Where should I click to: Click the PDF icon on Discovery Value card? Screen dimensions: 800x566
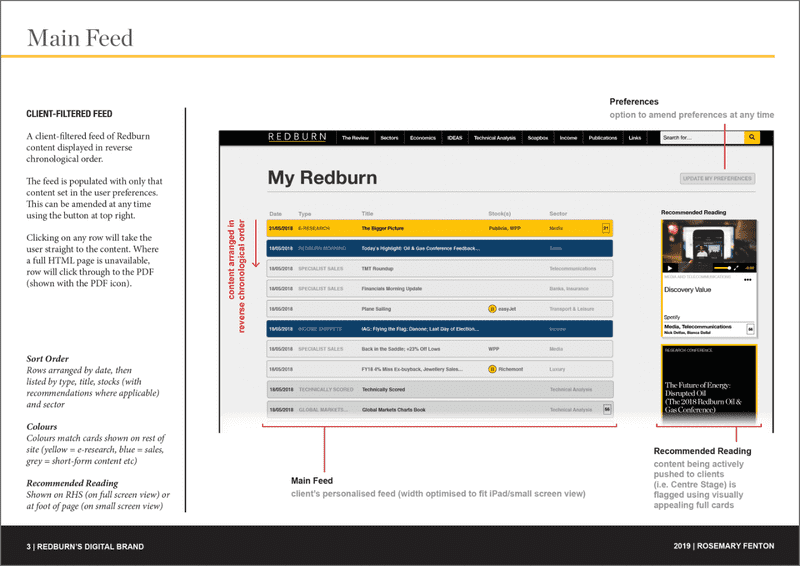click(x=750, y=329)
